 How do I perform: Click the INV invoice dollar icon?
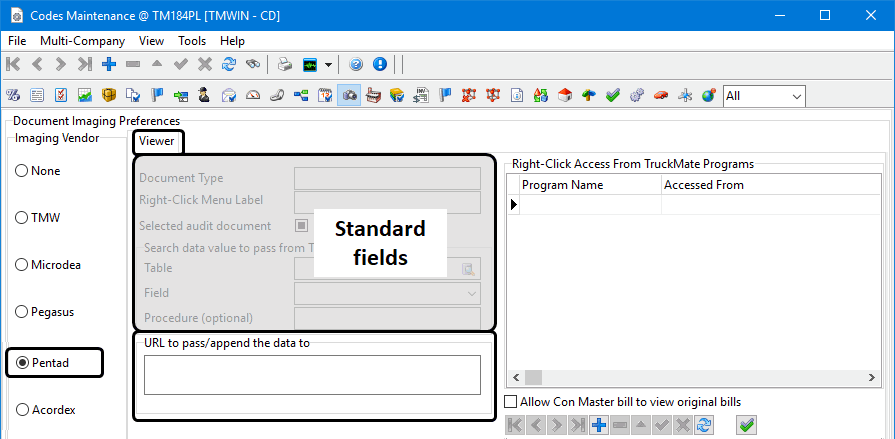pyautogui.click(x=421, y=96)
